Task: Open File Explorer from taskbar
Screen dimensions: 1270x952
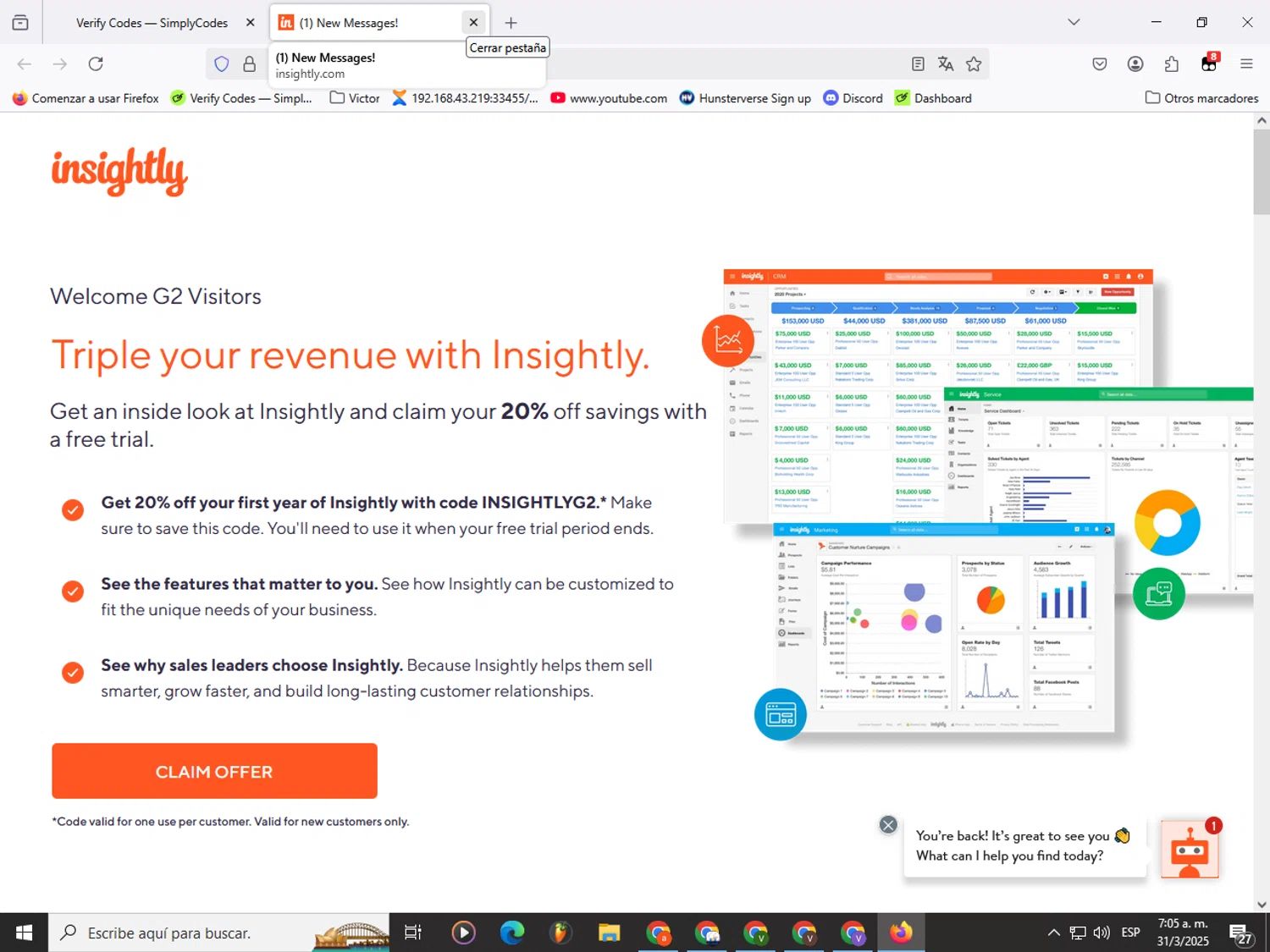Action: pos(609,933)
